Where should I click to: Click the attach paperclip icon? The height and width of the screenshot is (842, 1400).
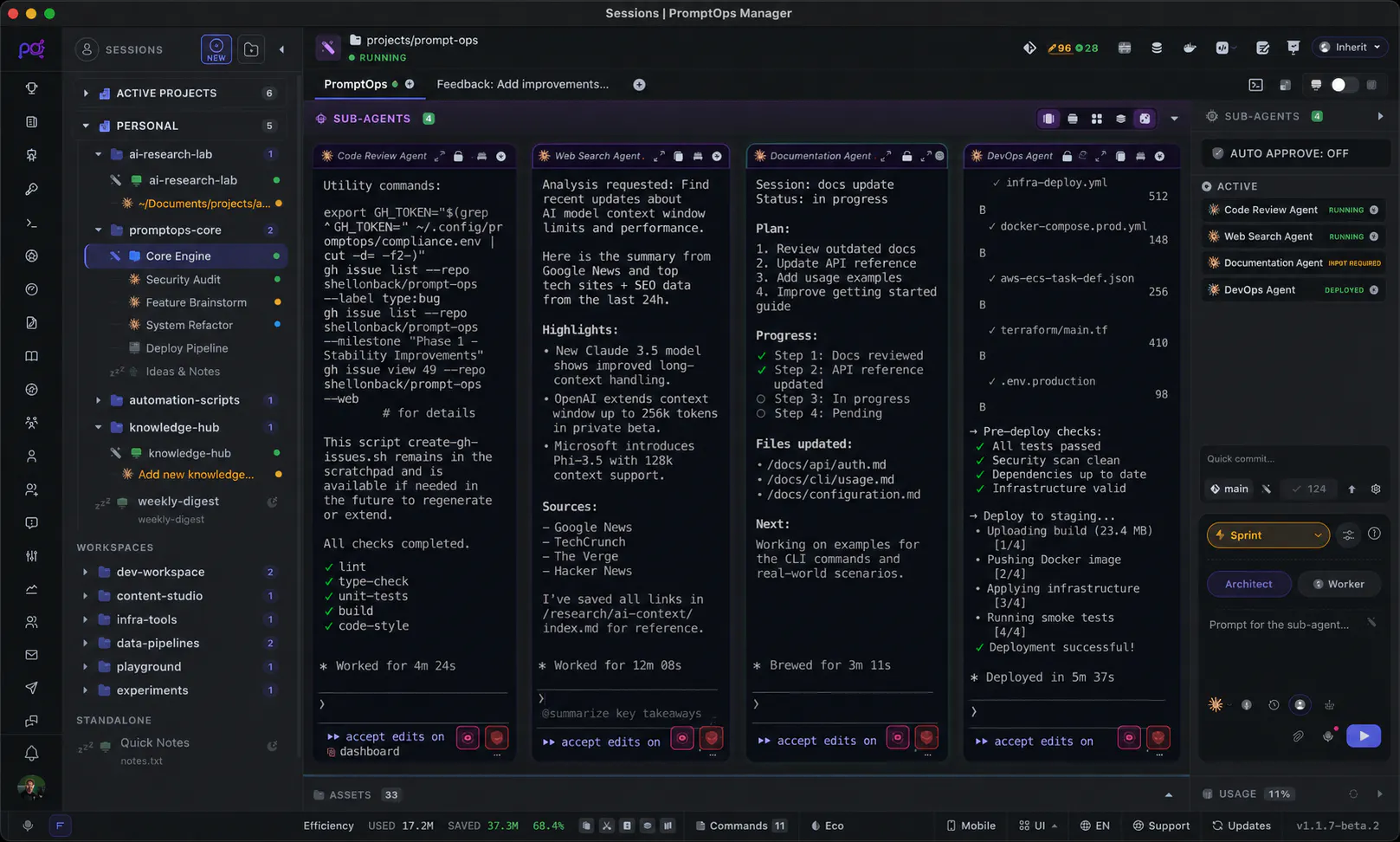[1298, 736]
